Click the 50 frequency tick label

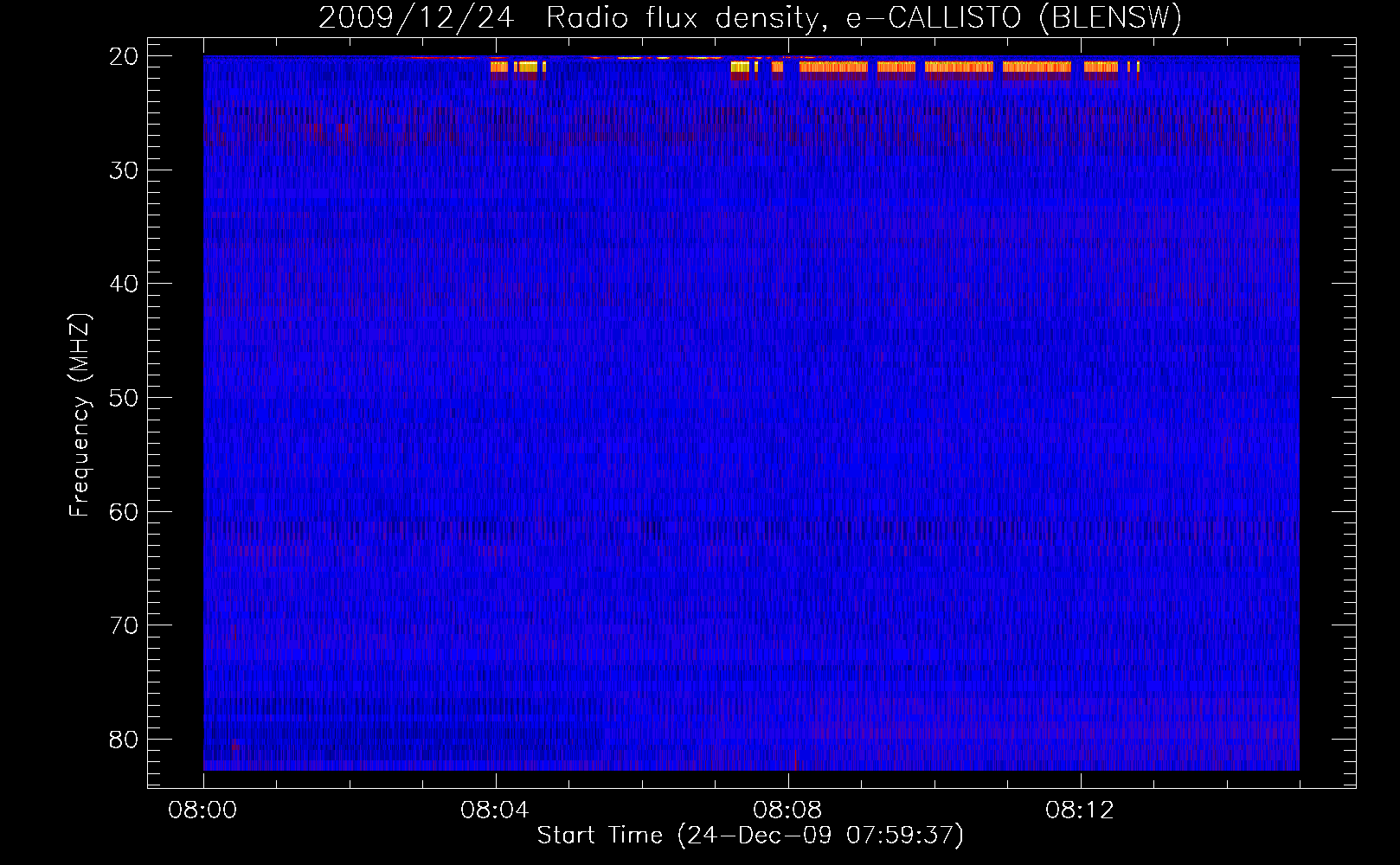tap(124, 398)
